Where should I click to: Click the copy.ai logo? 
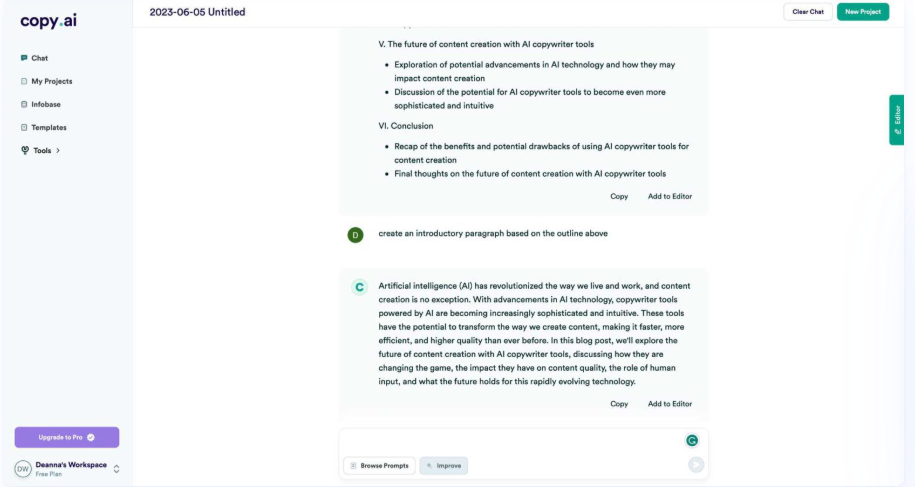(x=46, y=21)
